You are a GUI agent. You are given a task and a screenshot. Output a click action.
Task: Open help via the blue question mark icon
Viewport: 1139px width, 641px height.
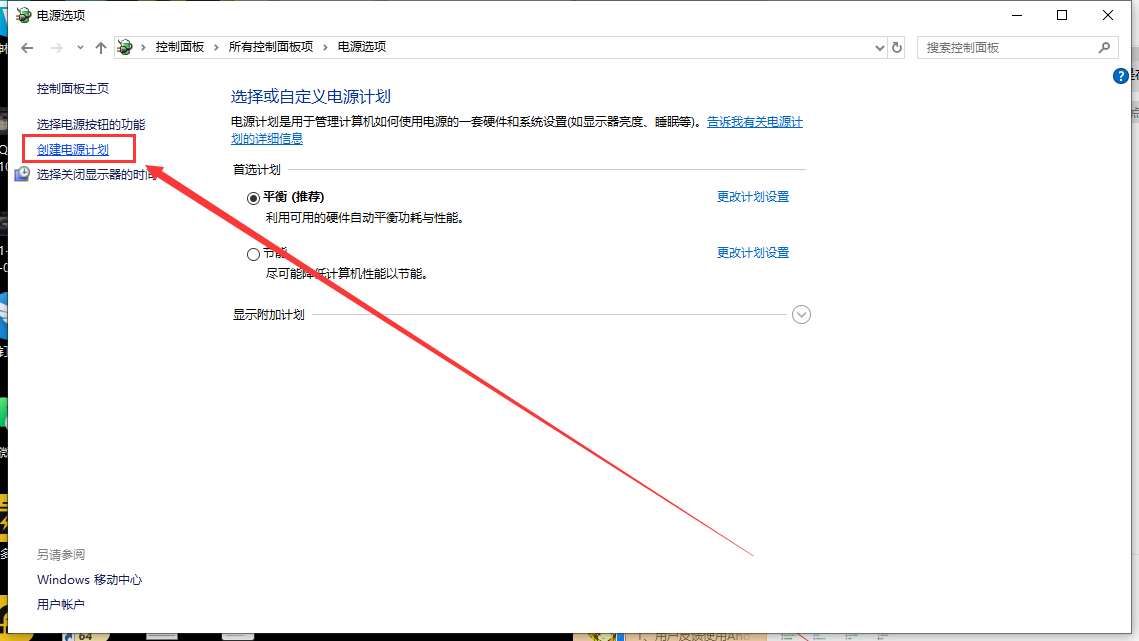click(1120, 77)
